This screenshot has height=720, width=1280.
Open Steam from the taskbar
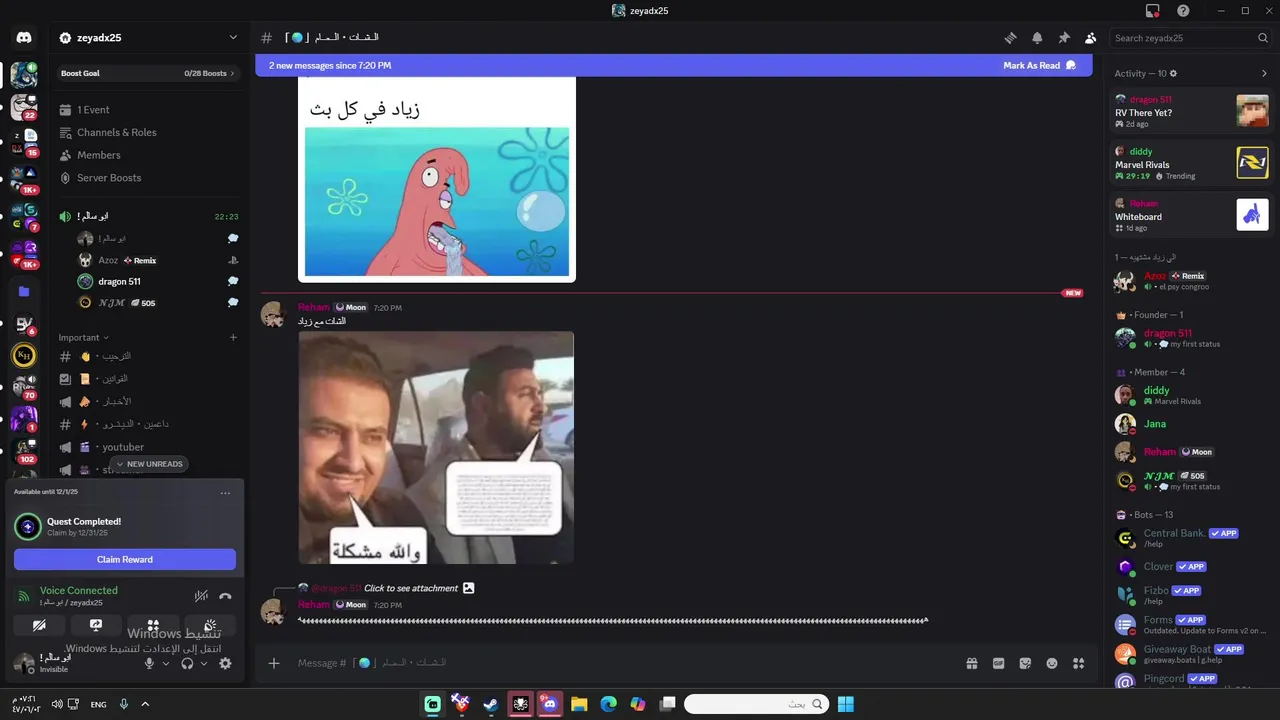coord(490,704)
